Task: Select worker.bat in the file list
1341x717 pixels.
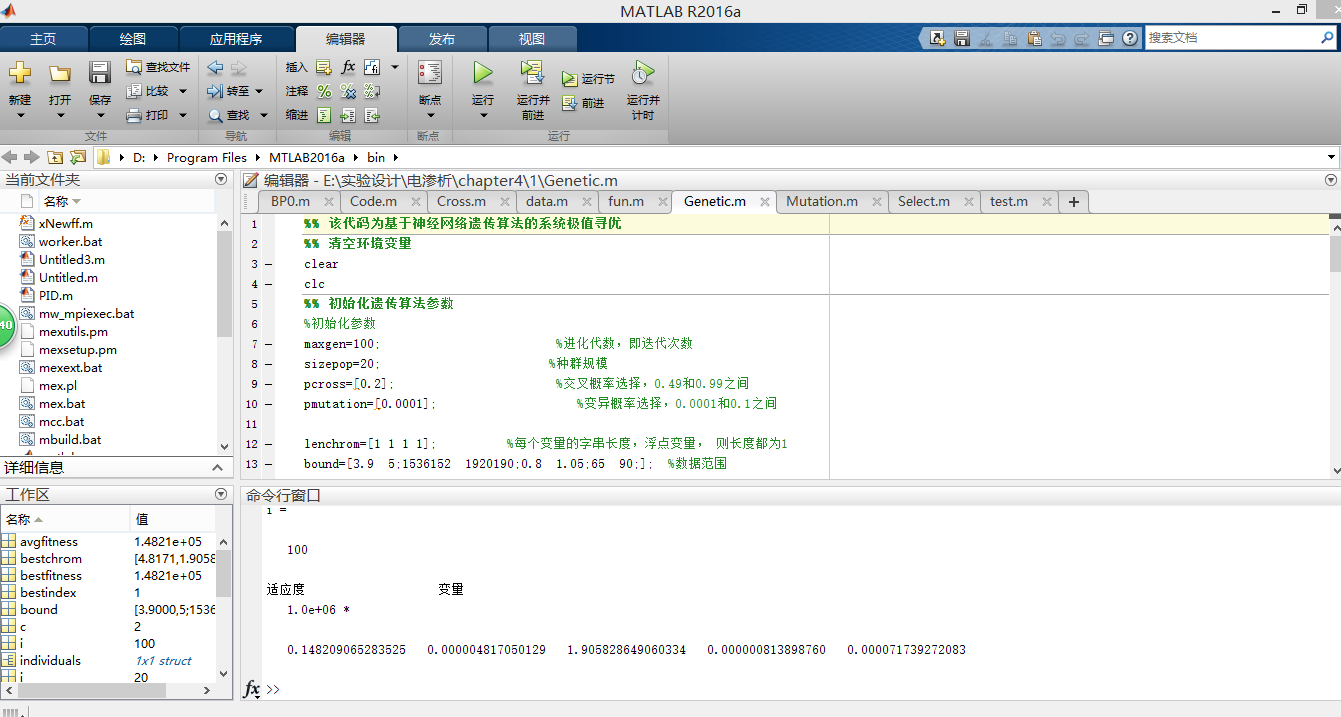Action: (x=70, y=241)
